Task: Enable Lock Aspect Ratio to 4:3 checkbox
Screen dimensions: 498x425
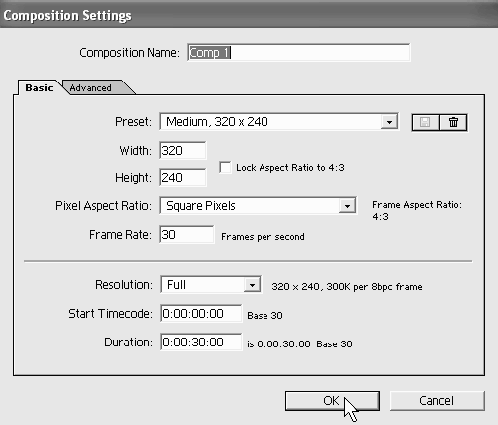Action: (225, 167)
